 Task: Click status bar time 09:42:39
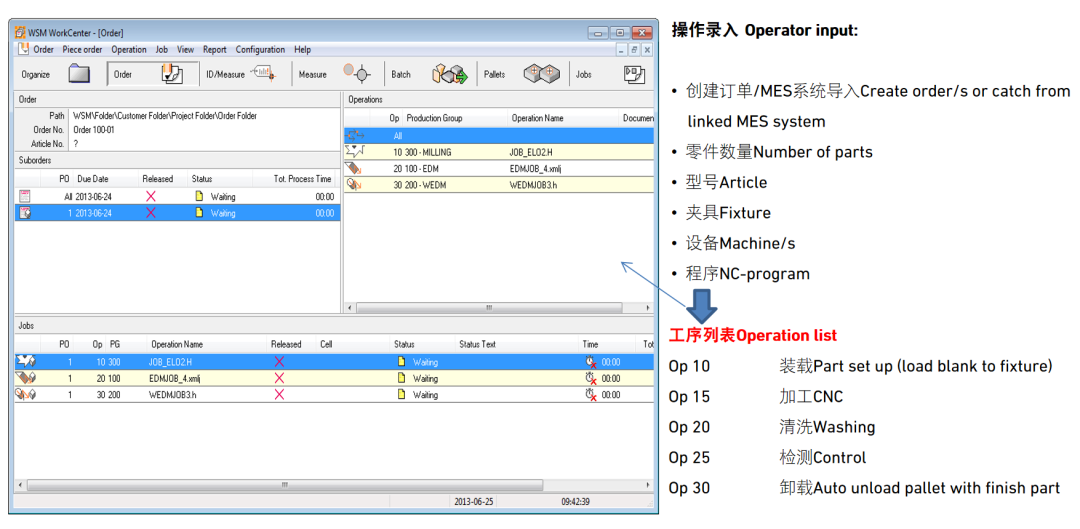point(574,501)
